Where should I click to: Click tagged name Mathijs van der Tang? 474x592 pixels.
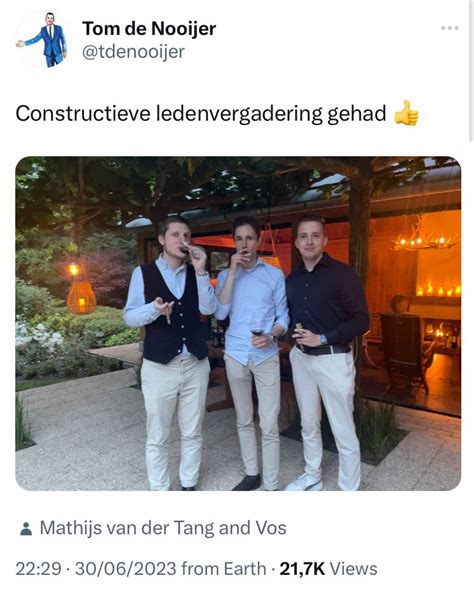(127, 528)
